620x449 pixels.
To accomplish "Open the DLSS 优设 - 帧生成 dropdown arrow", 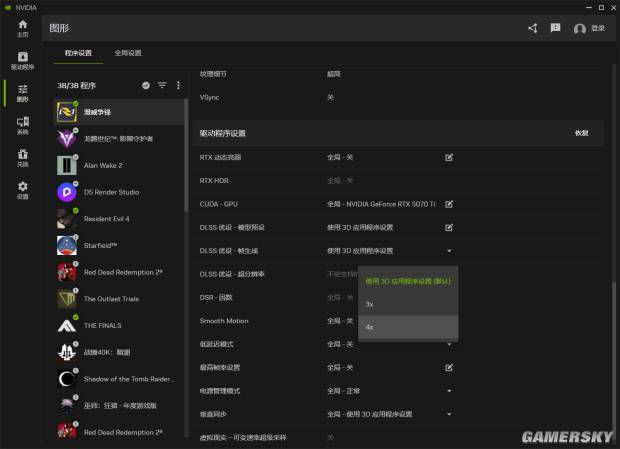I will pos(449,251).
